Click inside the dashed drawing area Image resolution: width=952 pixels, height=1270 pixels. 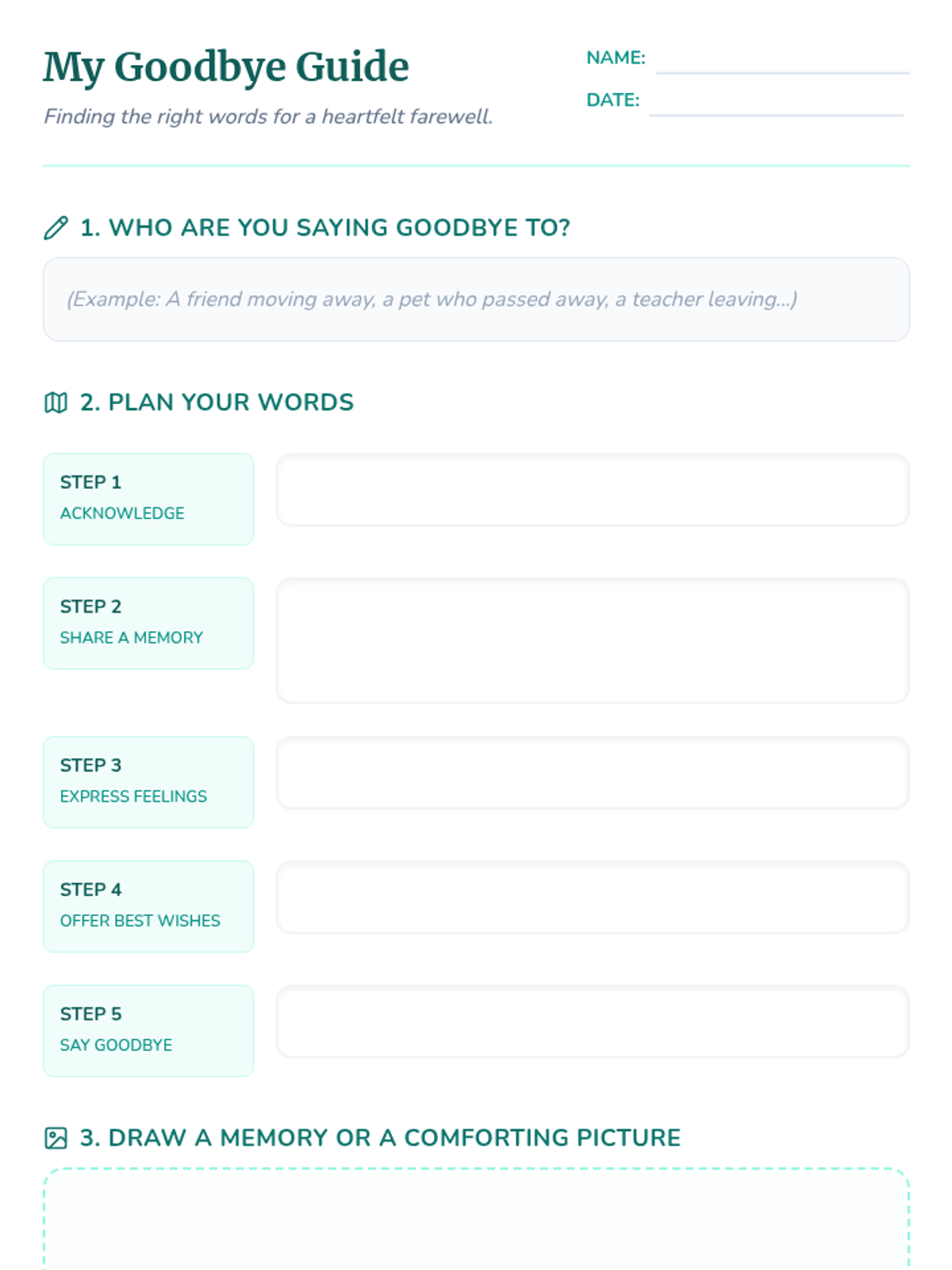476,1219
